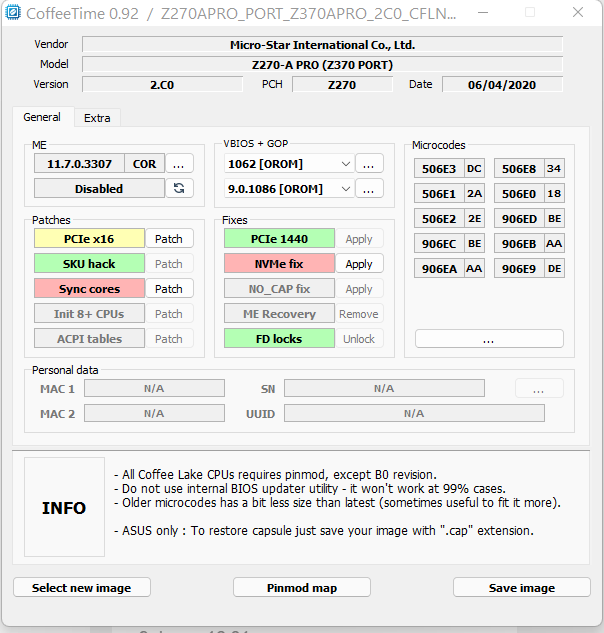
Task: Select the 906EB microcode entry
Action: [x=529, y=243]
